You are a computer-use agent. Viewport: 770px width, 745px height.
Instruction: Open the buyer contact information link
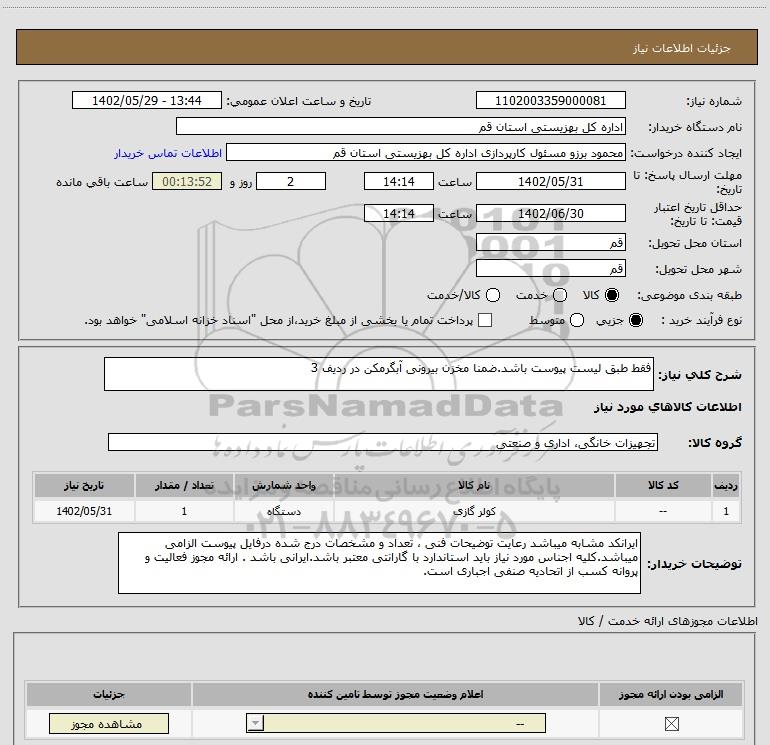pyautogui.click(x=168, y=153)
